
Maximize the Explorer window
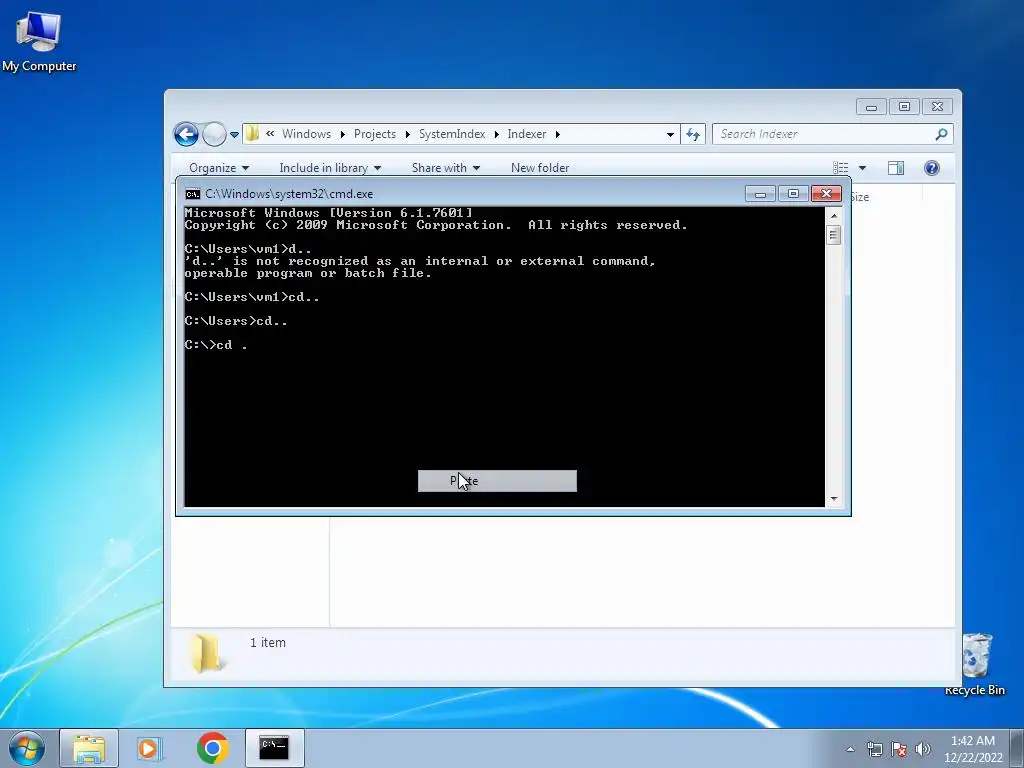click(904, 106)
